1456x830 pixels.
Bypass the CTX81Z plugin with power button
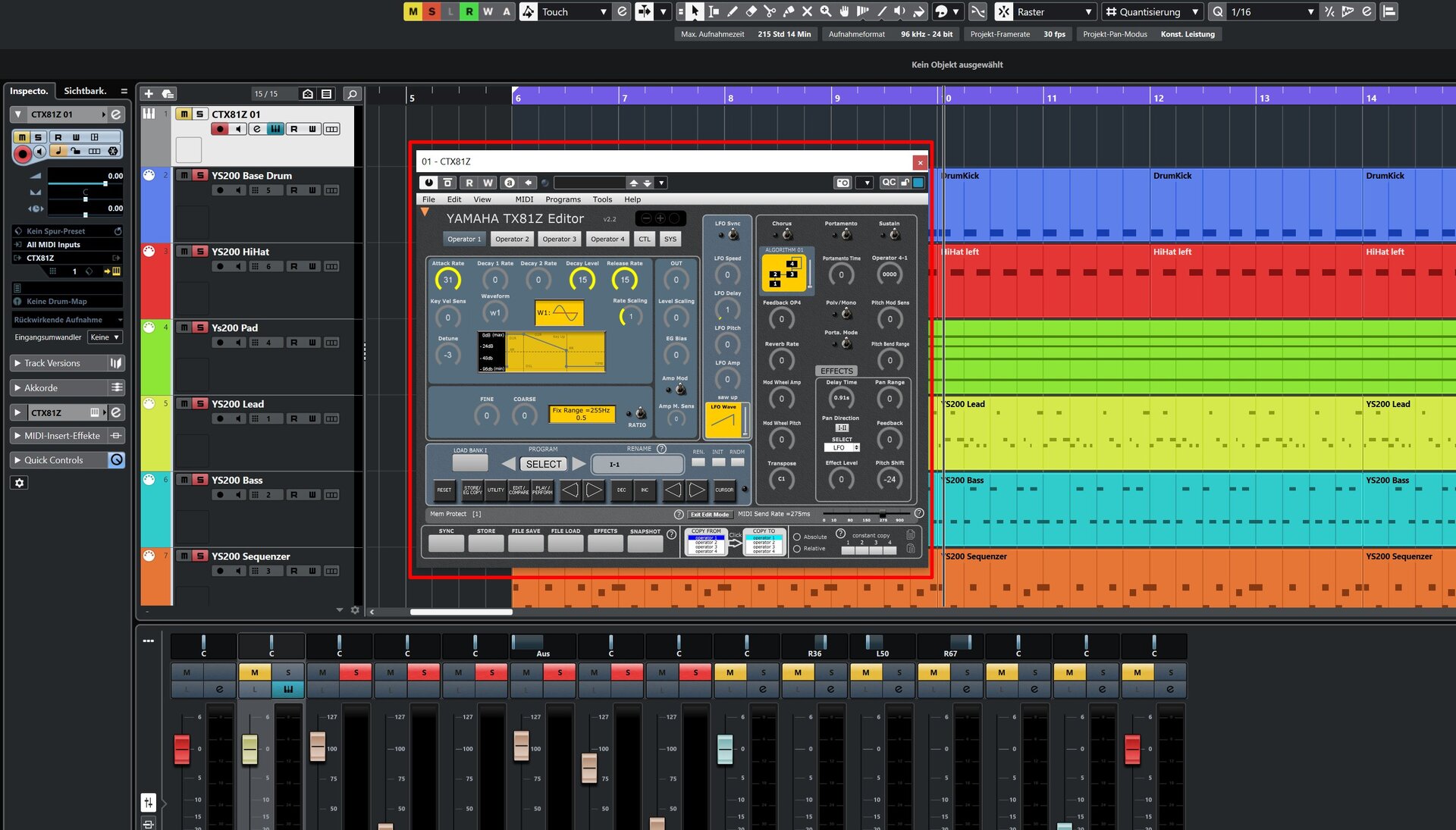coord(429,183)
